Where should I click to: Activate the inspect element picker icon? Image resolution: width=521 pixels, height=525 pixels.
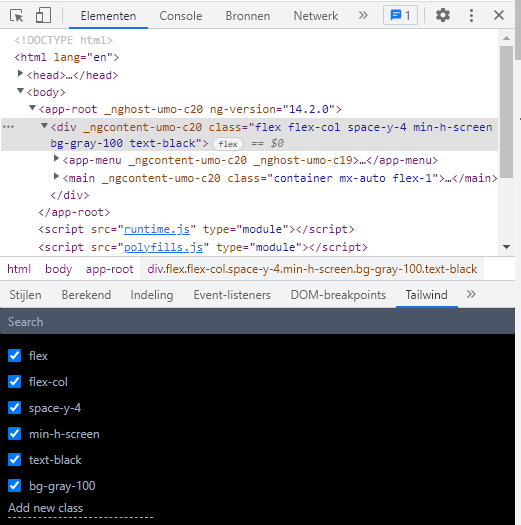click(x=16, y=15)
